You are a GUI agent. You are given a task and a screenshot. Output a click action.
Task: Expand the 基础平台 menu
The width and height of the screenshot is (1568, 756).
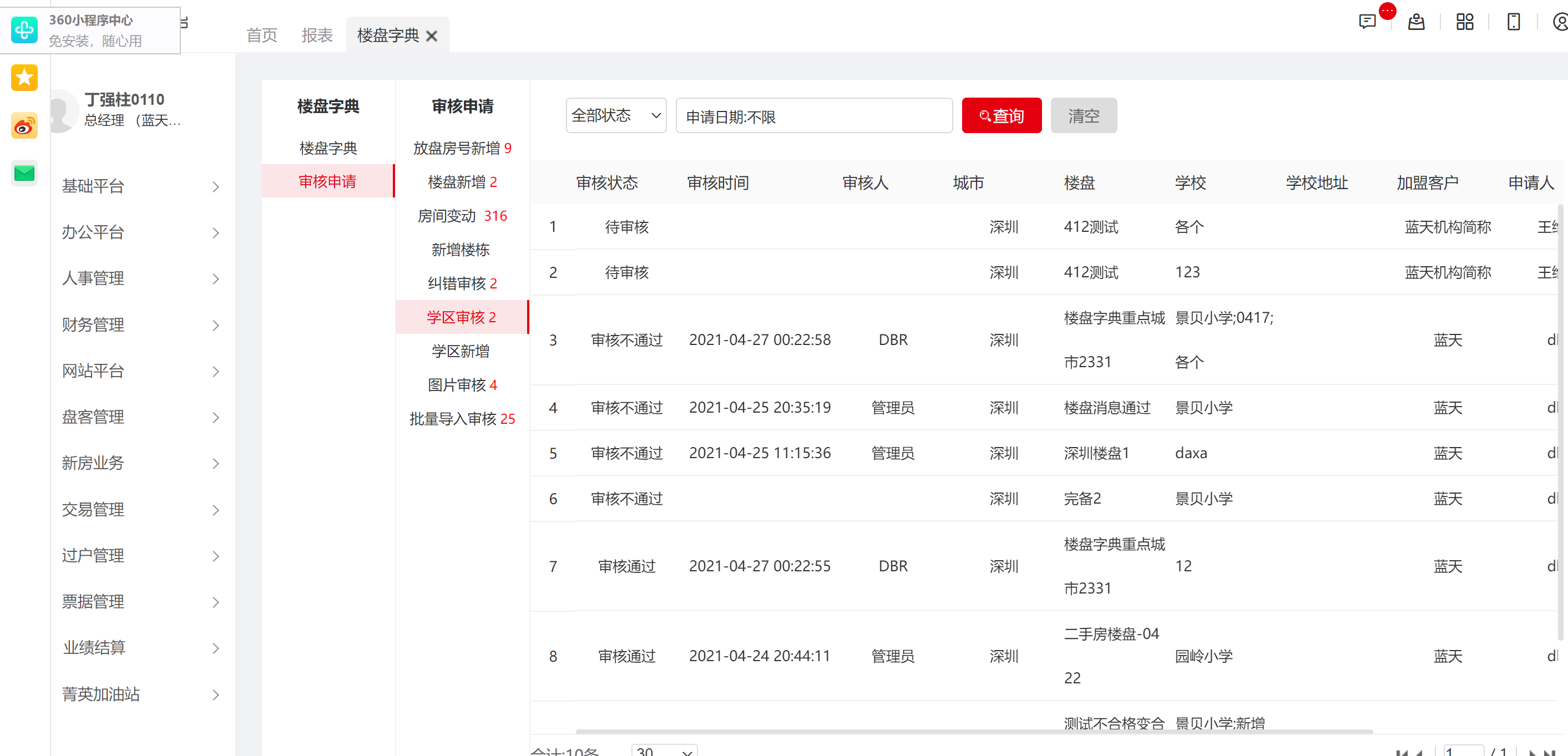(141, 186)
